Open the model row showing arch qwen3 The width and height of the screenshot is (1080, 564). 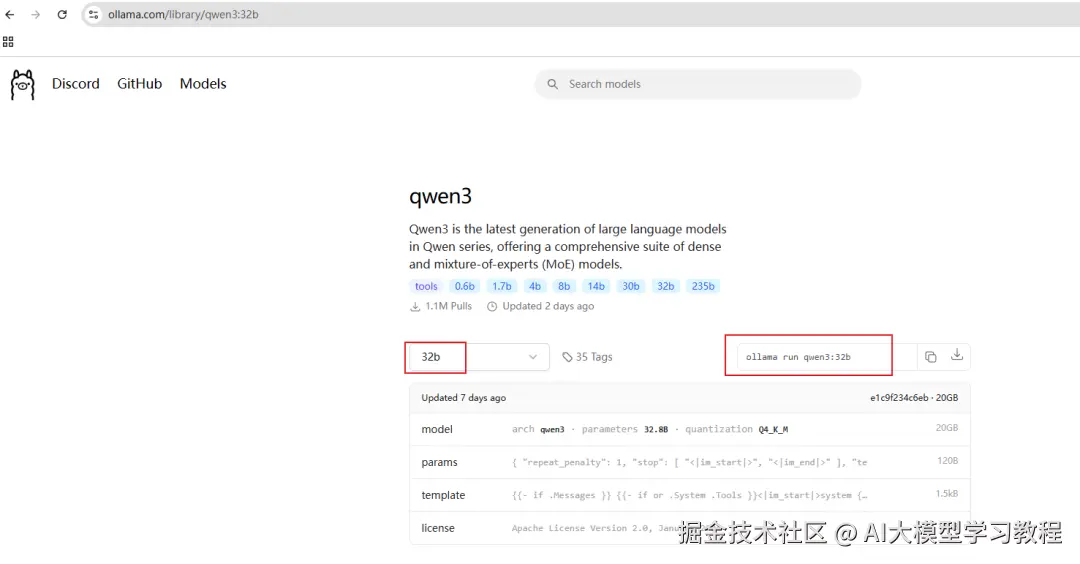tap(689, 429)
